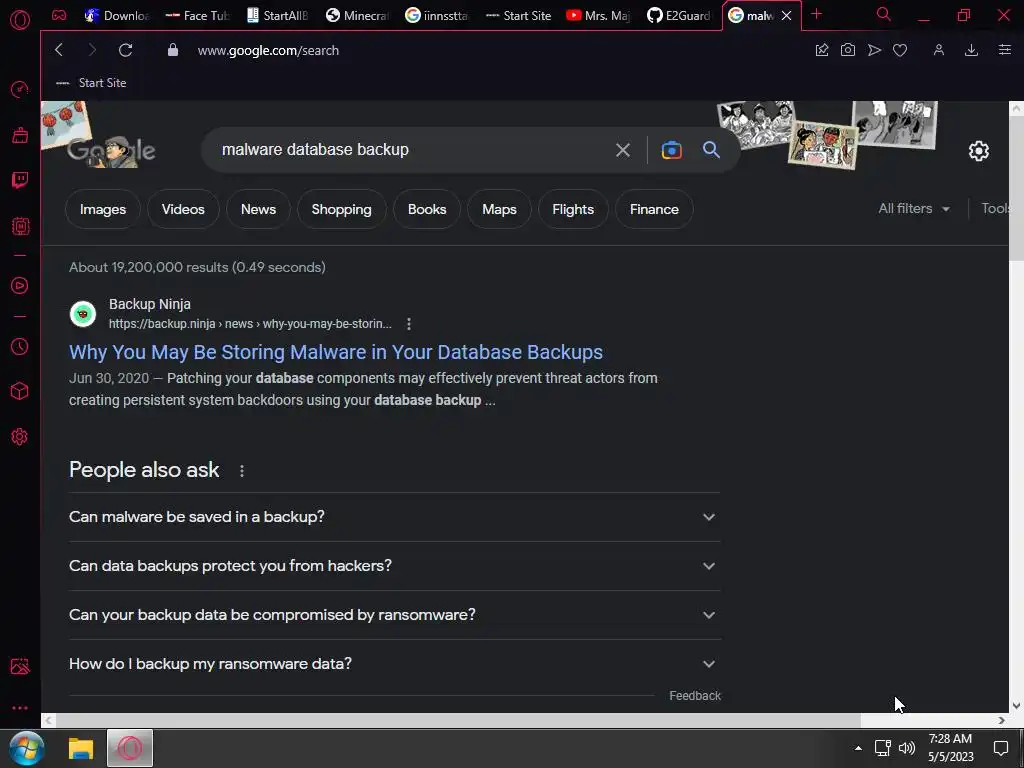Open a new tab with plus button
This screenshot has height=768, width=1024.
point(816,14)
